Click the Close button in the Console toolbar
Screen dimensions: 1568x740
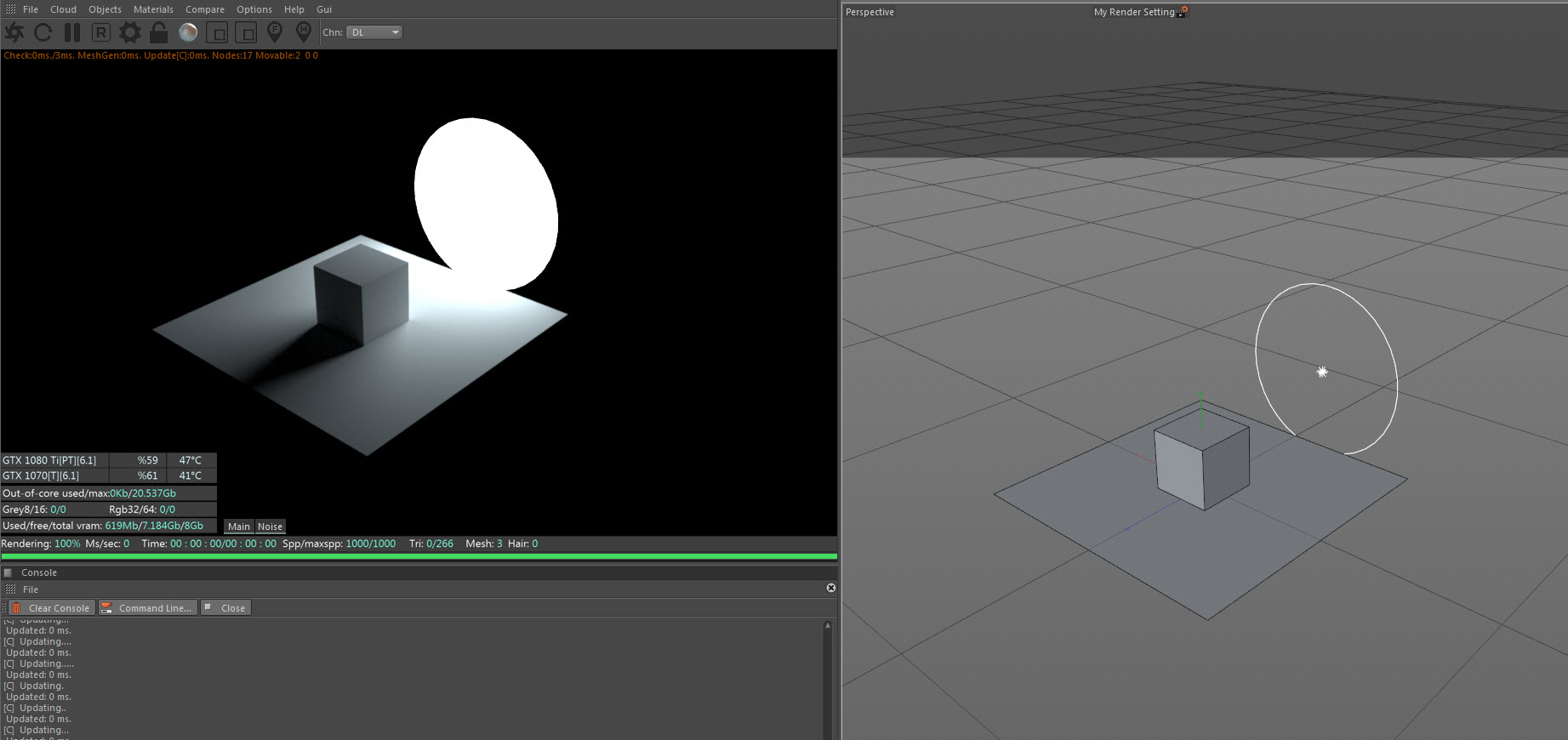point(226,608)
